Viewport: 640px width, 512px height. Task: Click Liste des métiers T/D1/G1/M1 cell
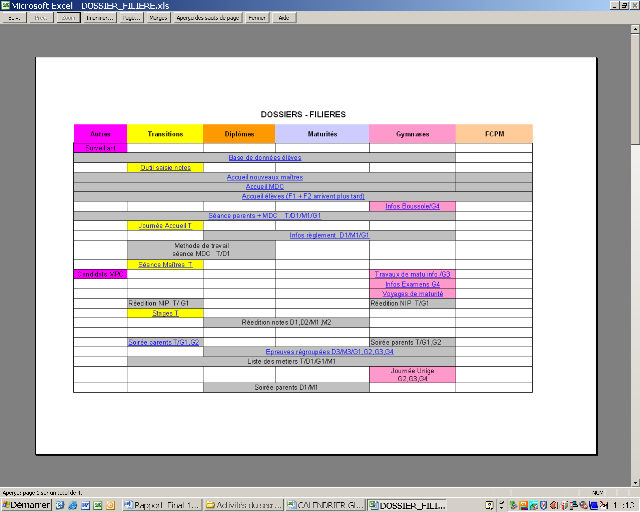click(291, 361)
